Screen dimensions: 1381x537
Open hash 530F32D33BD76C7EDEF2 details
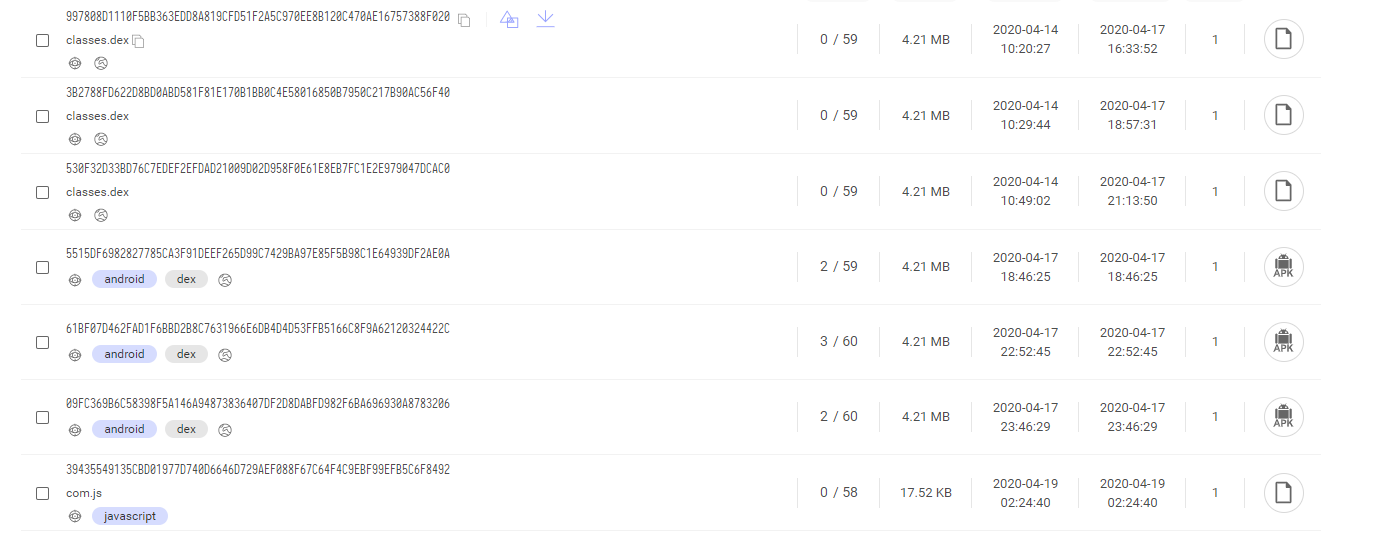[258, 168]
